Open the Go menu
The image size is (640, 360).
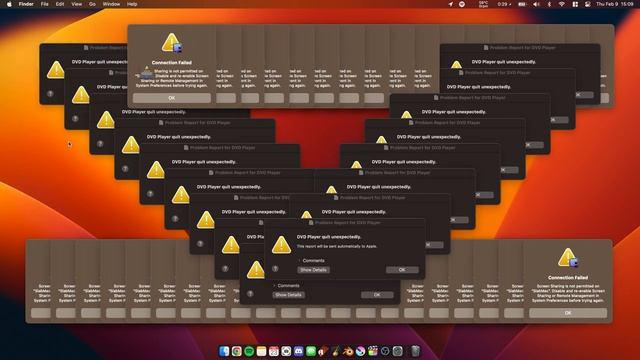pos(92,4)
